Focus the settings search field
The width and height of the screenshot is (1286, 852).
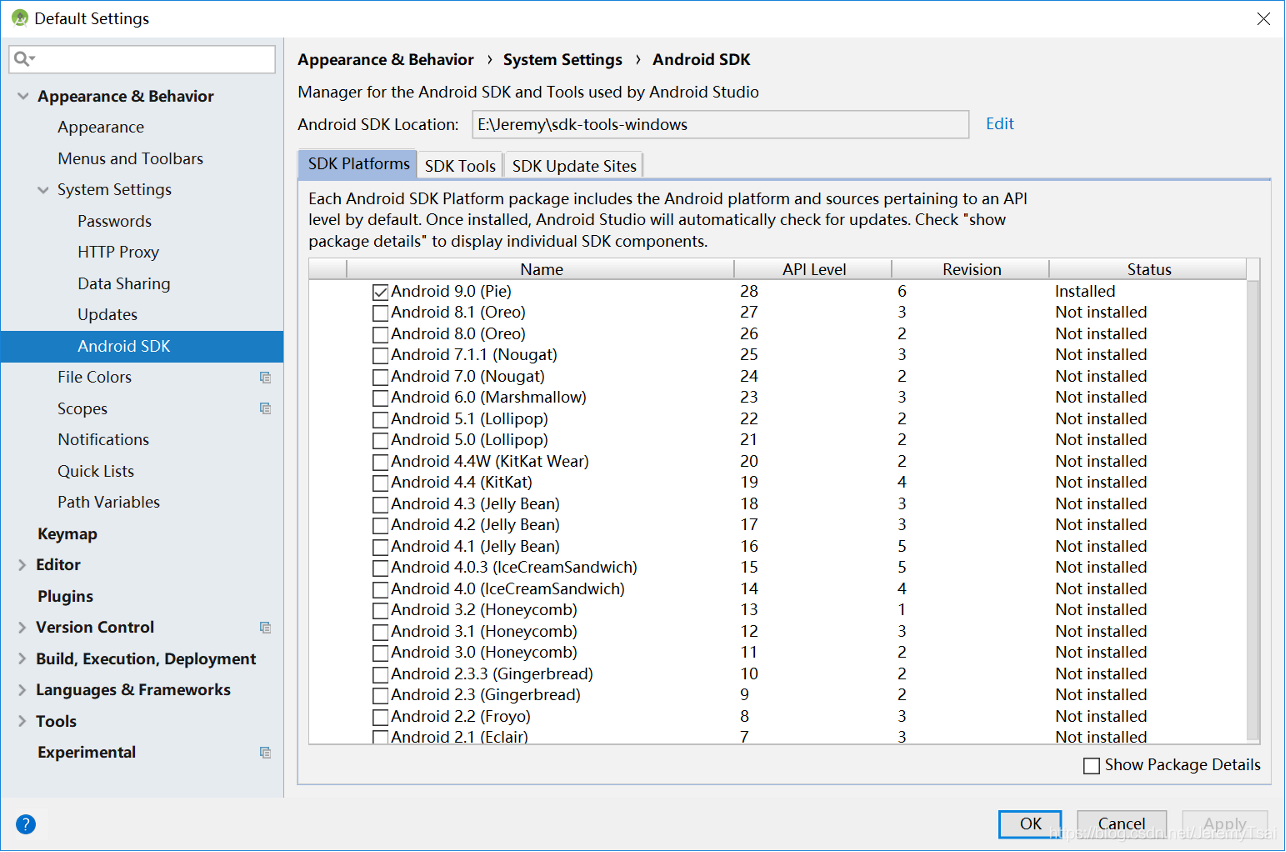(x=142, y=60)
